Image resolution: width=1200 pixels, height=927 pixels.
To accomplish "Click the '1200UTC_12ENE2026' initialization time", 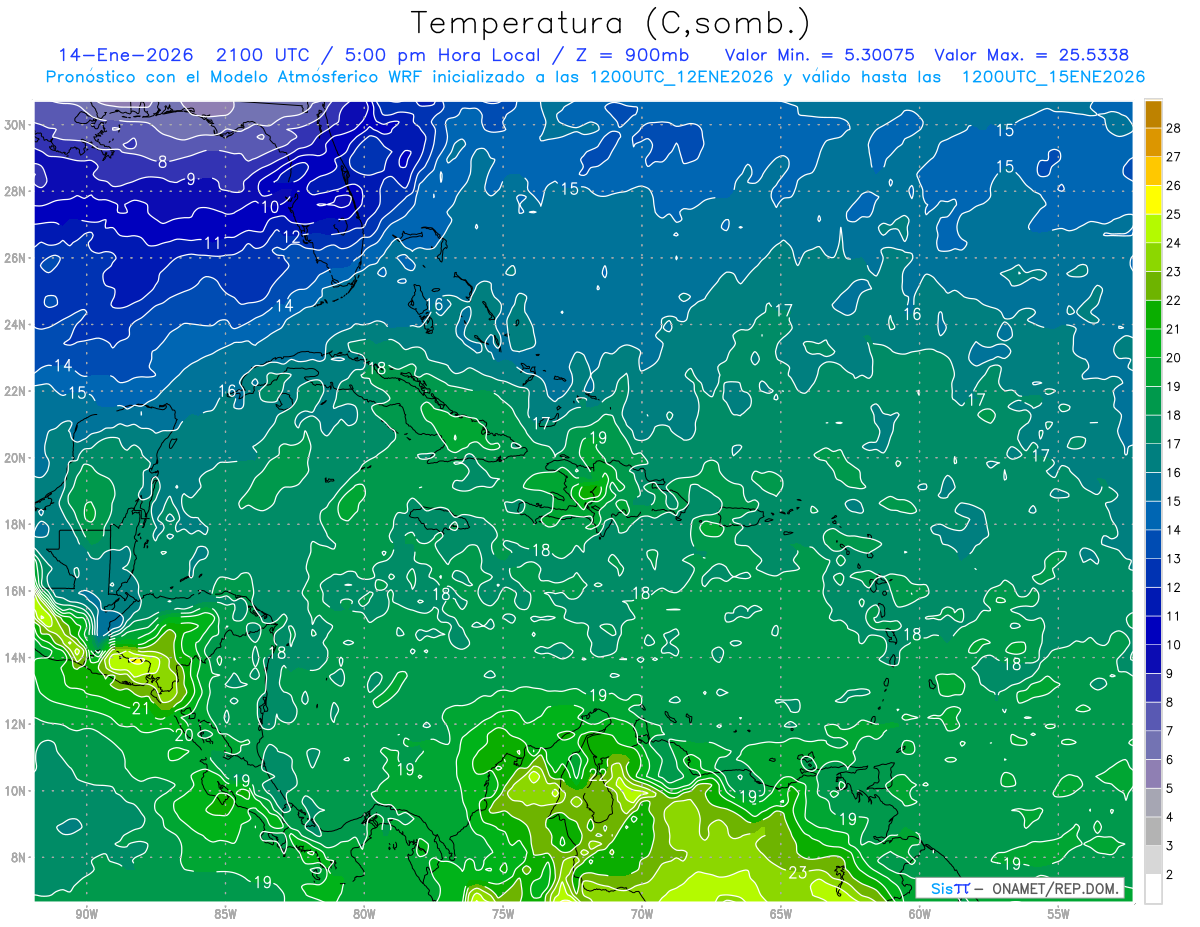I will coord(680,77).
